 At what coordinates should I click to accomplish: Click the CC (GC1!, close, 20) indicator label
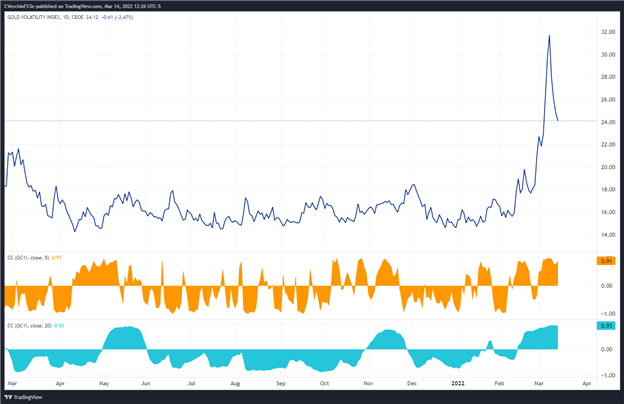pos(29,326)
